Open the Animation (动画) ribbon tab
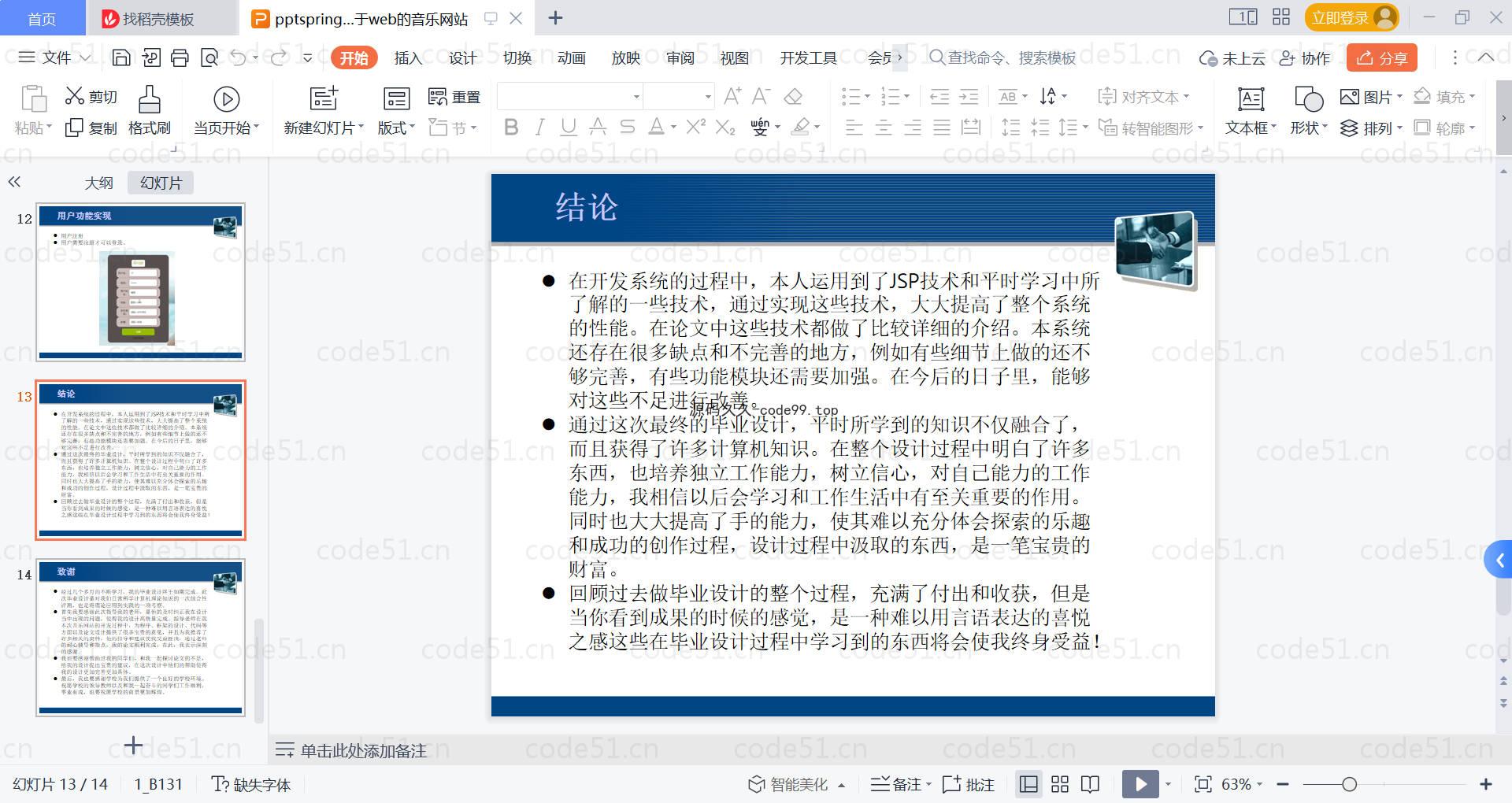 (571, 57)
